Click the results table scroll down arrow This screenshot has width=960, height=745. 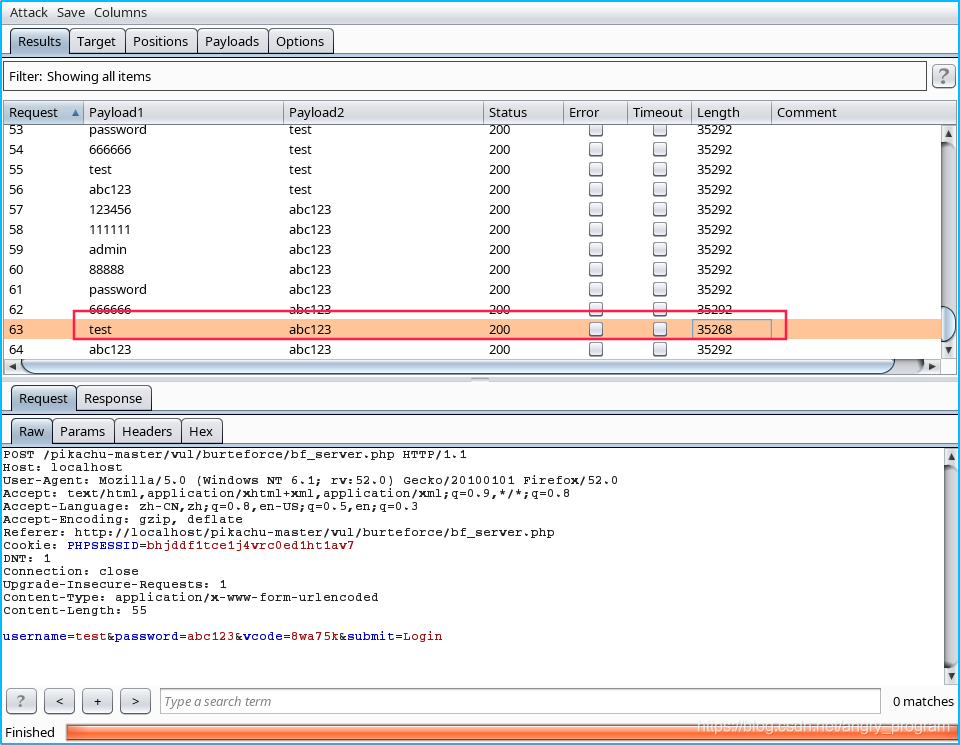point(948,351)
